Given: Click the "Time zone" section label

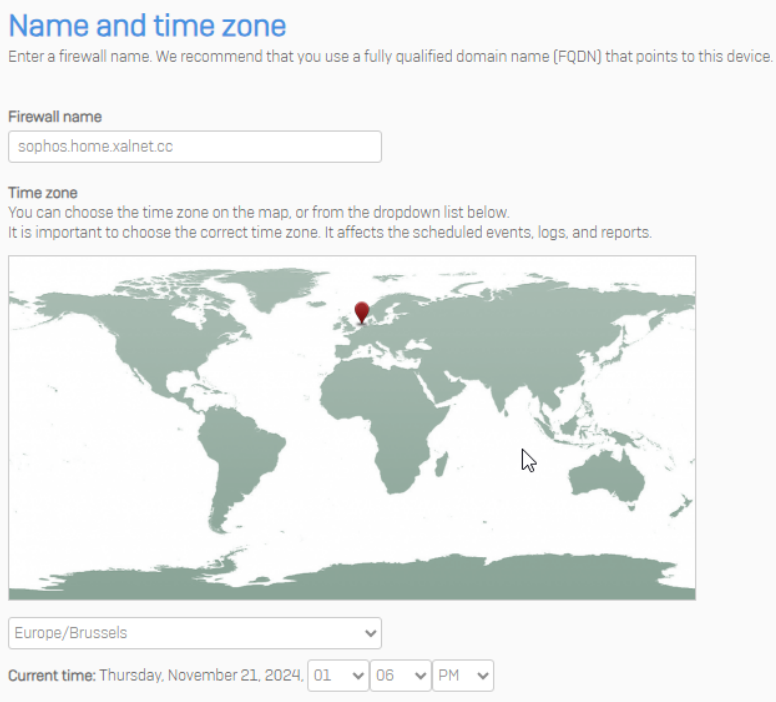Looking at the screenshot, I should coord(43,193).
